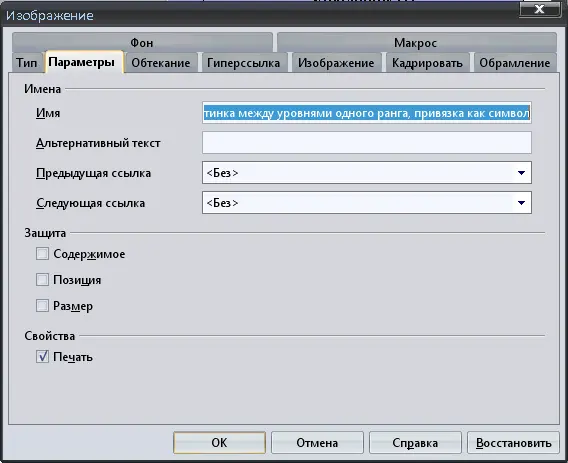
Task: Switch to the Макрос tab
Action: 416,43
